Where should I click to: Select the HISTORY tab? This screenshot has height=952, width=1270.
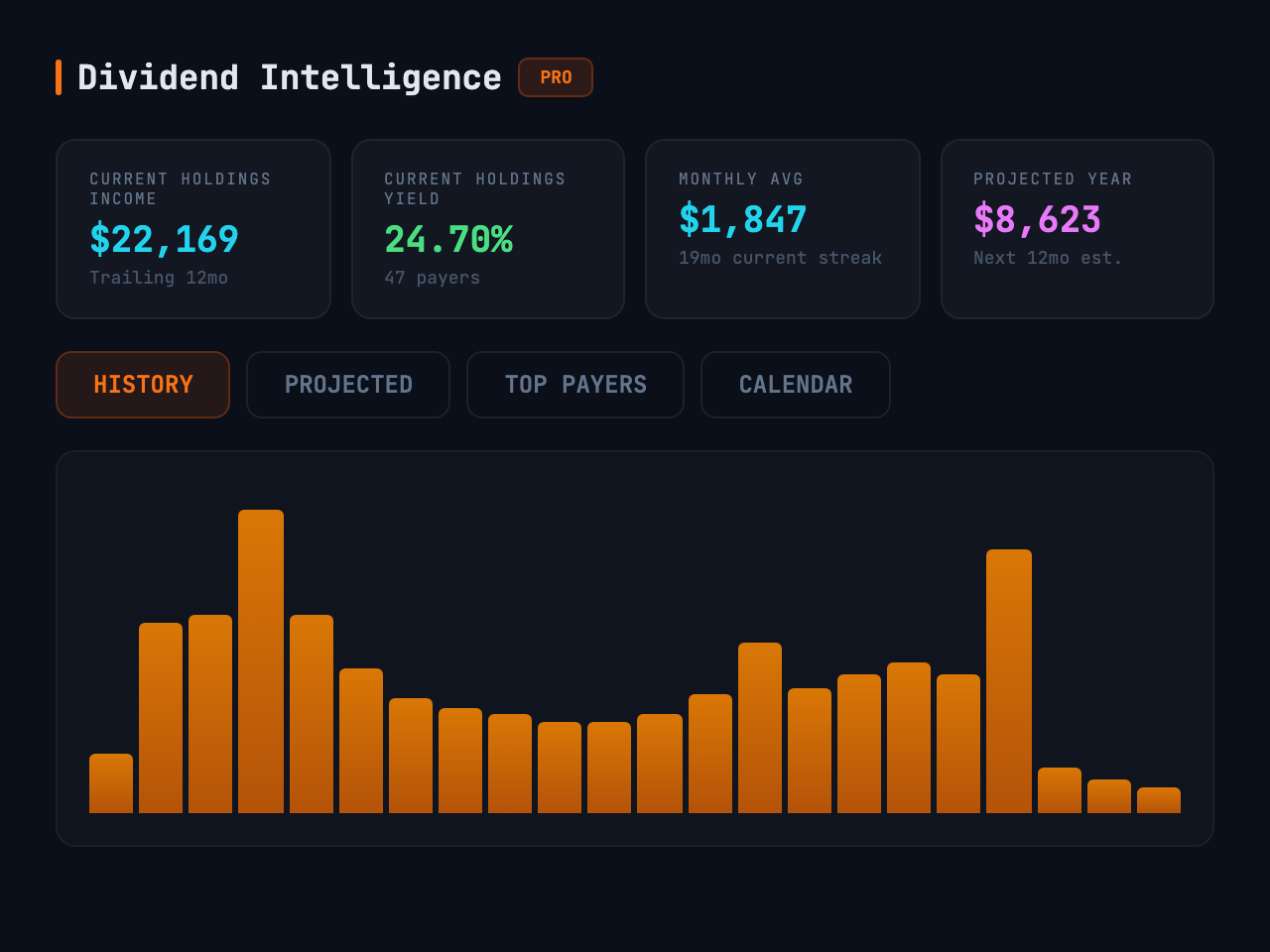(x=142, y=385)
